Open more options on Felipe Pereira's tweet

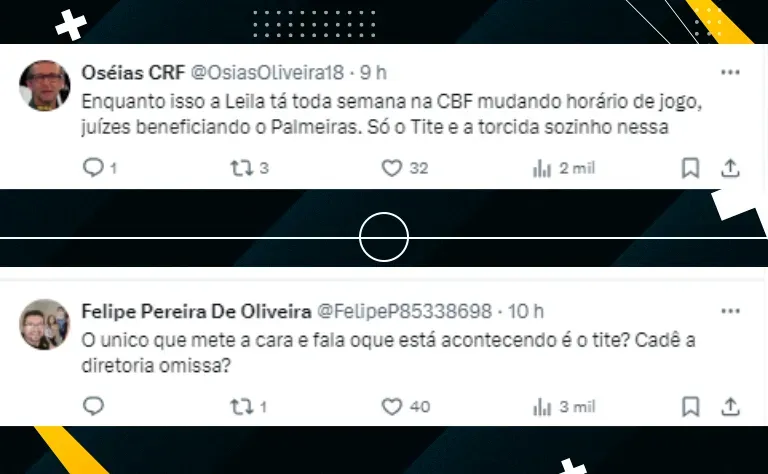730,311
